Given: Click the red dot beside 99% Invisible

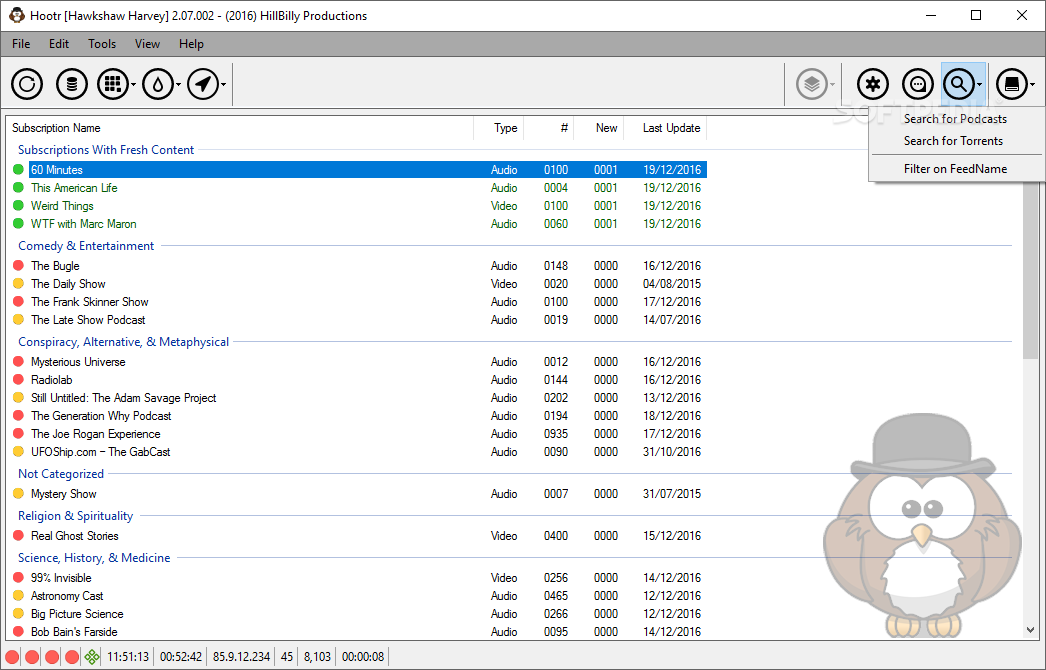Looking at the screenshot, I should coord(19,578).
